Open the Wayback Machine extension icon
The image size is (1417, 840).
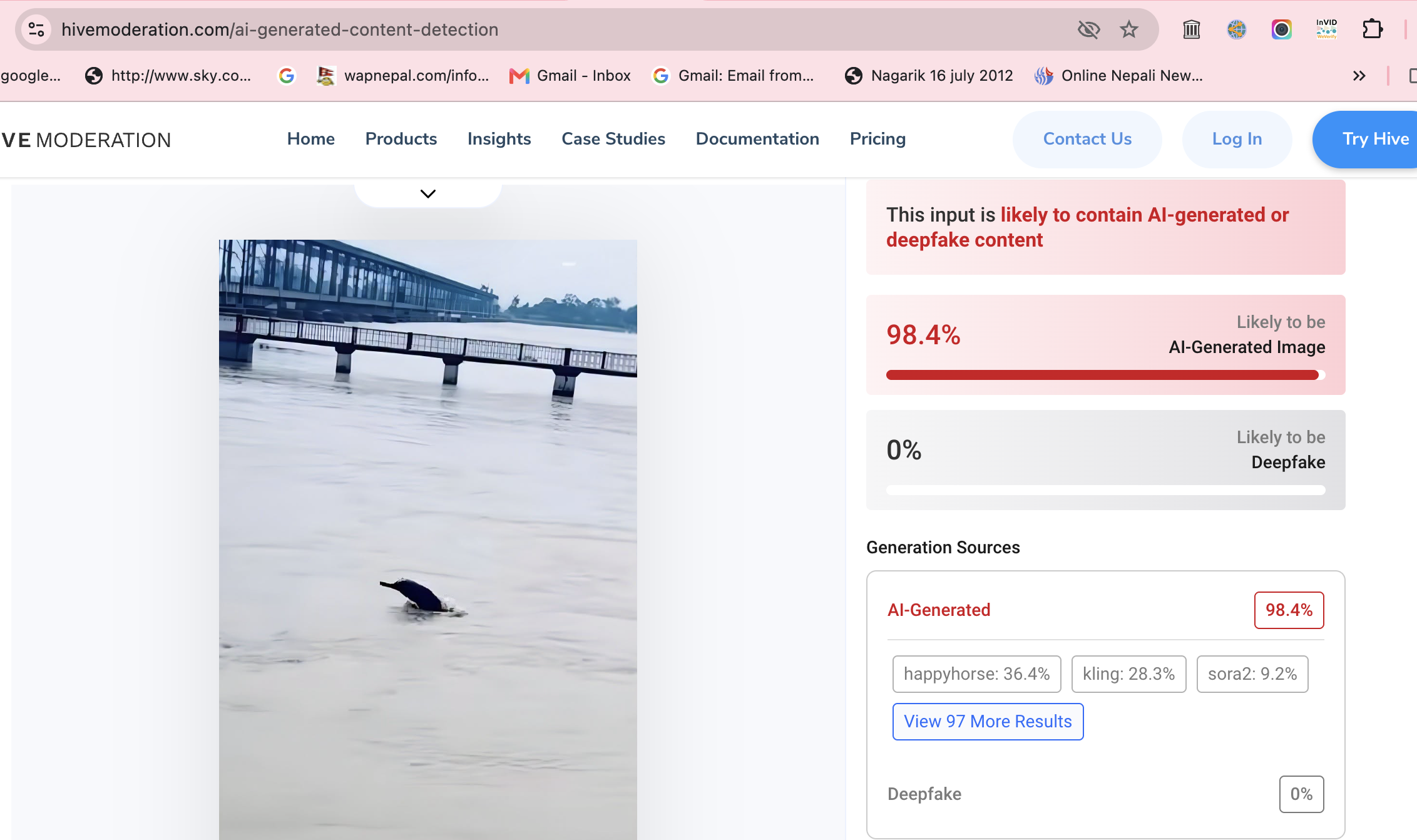click(1192, 29)
